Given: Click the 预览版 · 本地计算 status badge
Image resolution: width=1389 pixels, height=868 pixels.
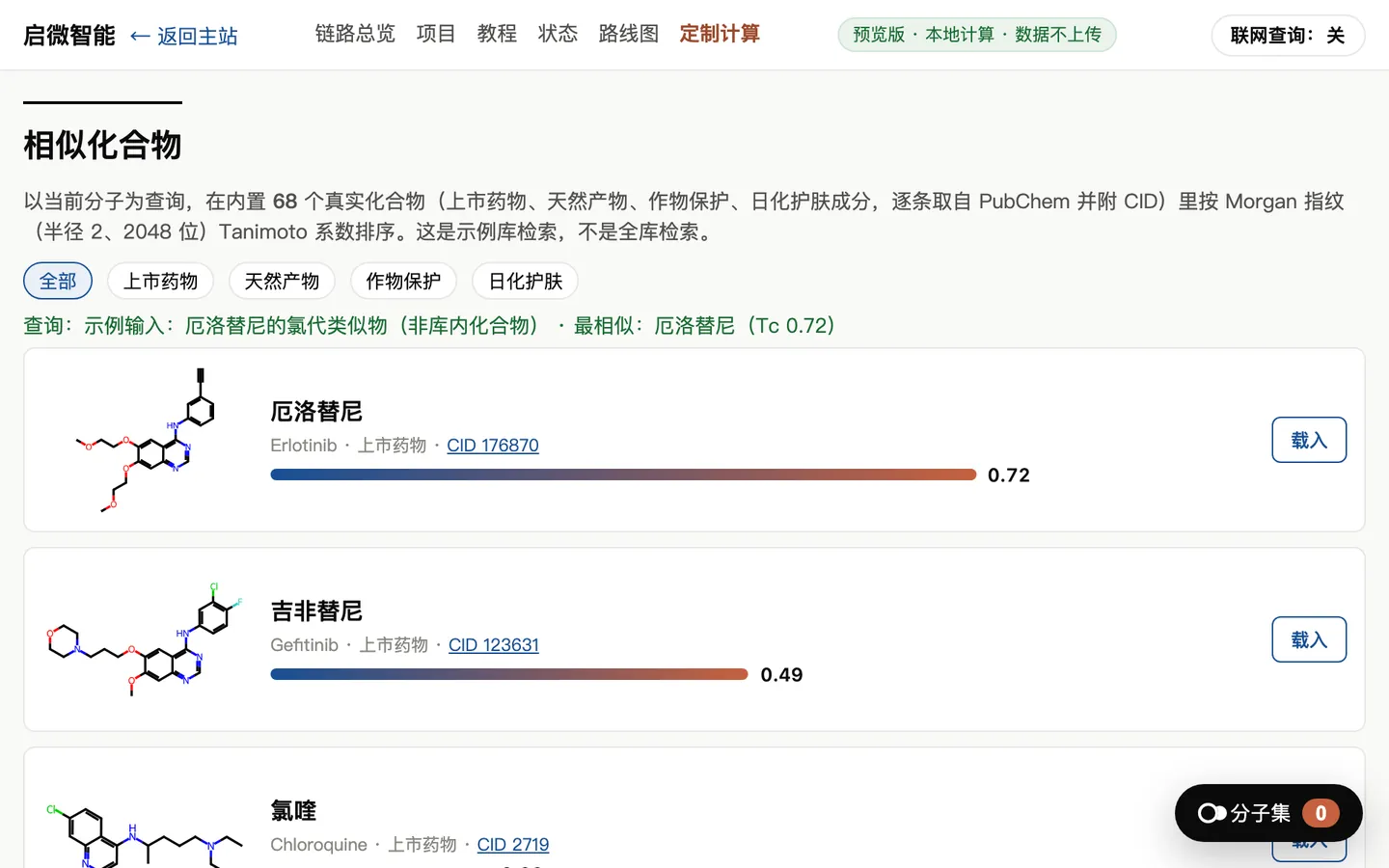Looking at the screenshot, I should (977, 35).
